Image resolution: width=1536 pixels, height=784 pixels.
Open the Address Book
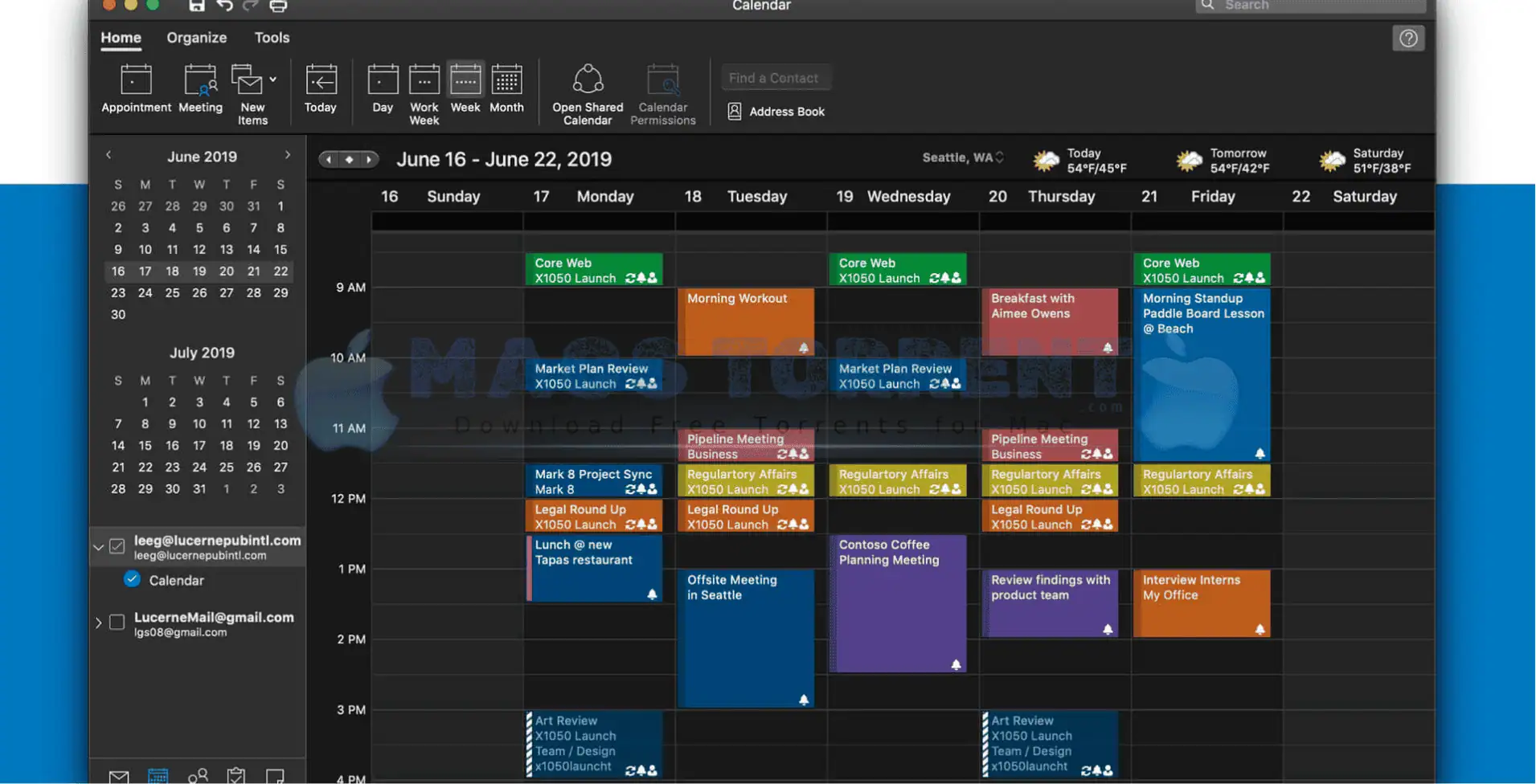click(x=776, y=112)
